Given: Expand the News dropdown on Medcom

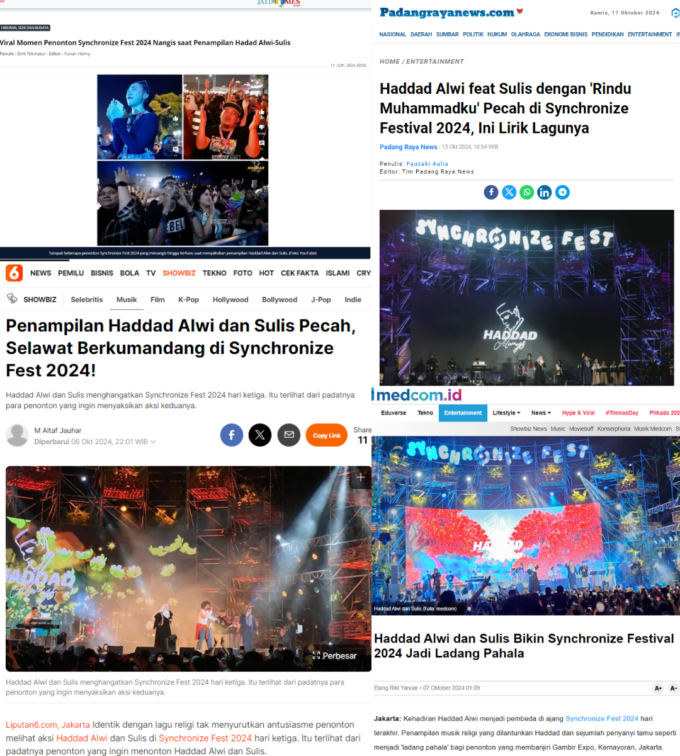Looking at the screenshot, I should pyautogui.click(x=541, y=413).
